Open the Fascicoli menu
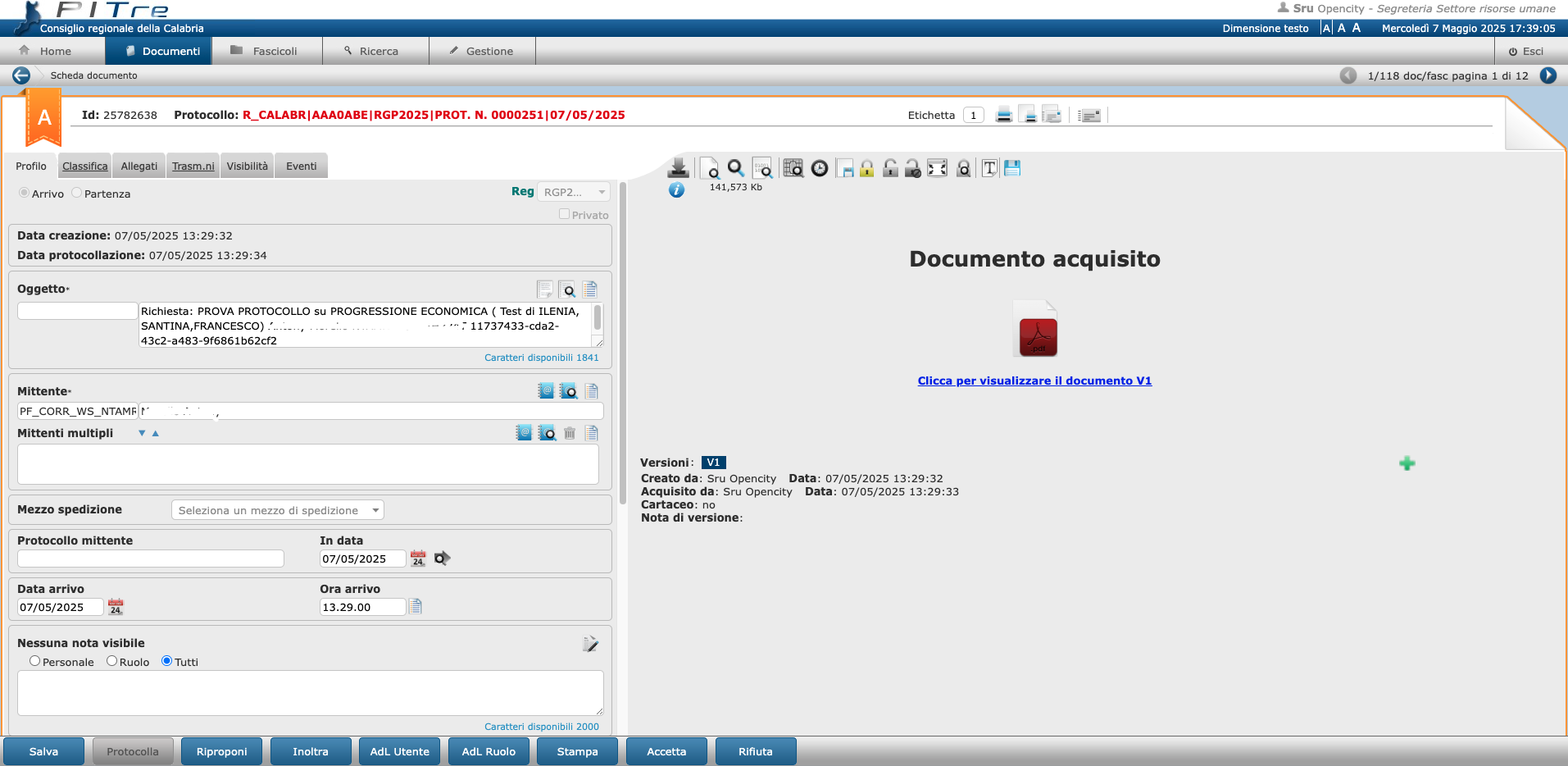 pos(266,51)
